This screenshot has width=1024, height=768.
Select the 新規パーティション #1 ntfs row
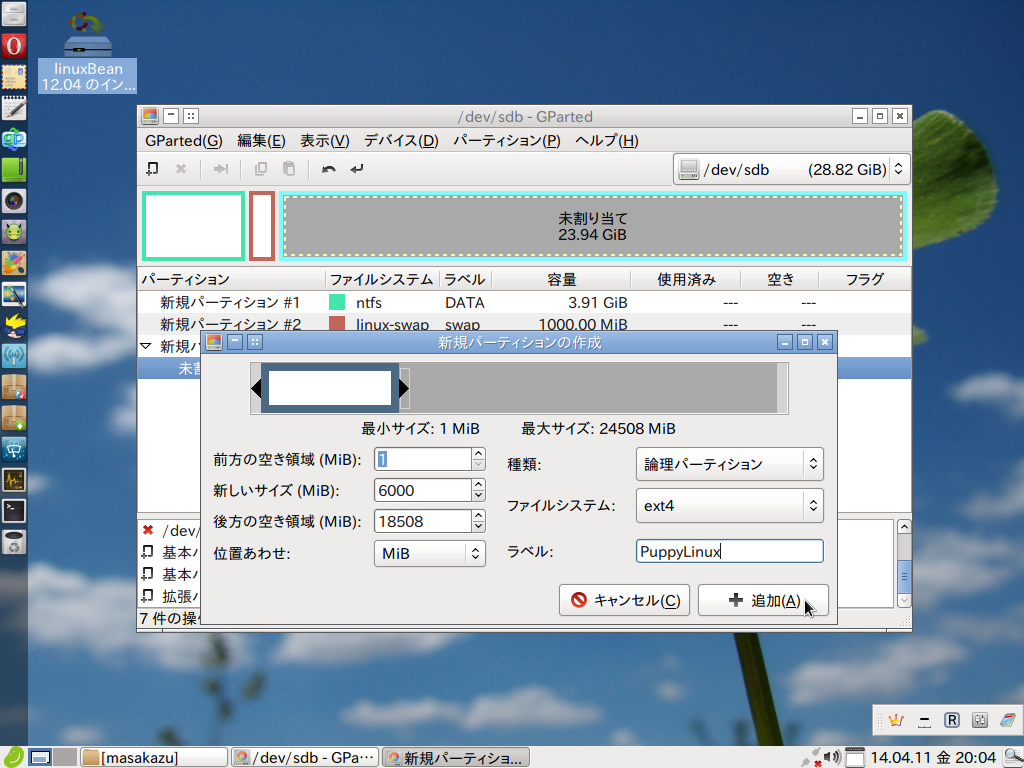(x=524, y=302)
